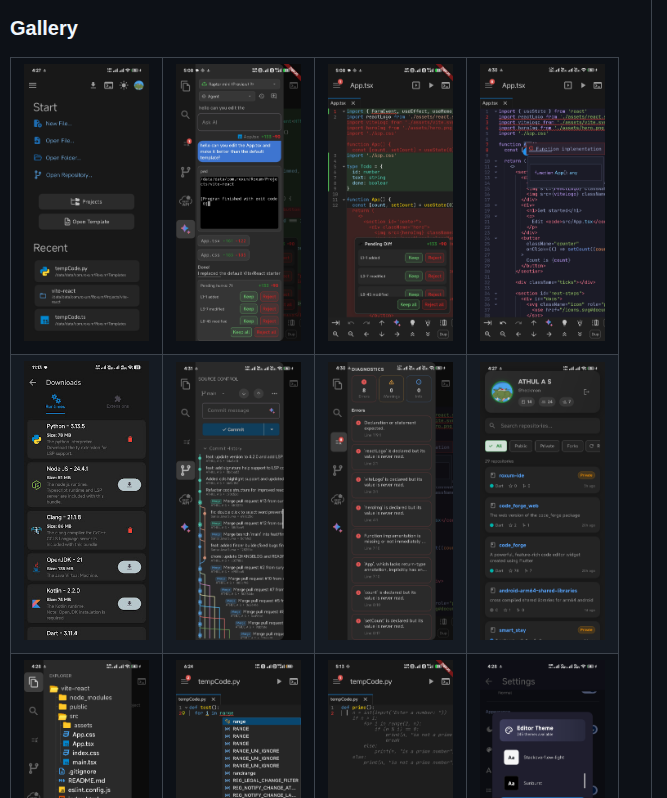This screenshot has width=667, height=798.
Task: Click the back arrow in the Downloads screenshot
Action: 33,382
